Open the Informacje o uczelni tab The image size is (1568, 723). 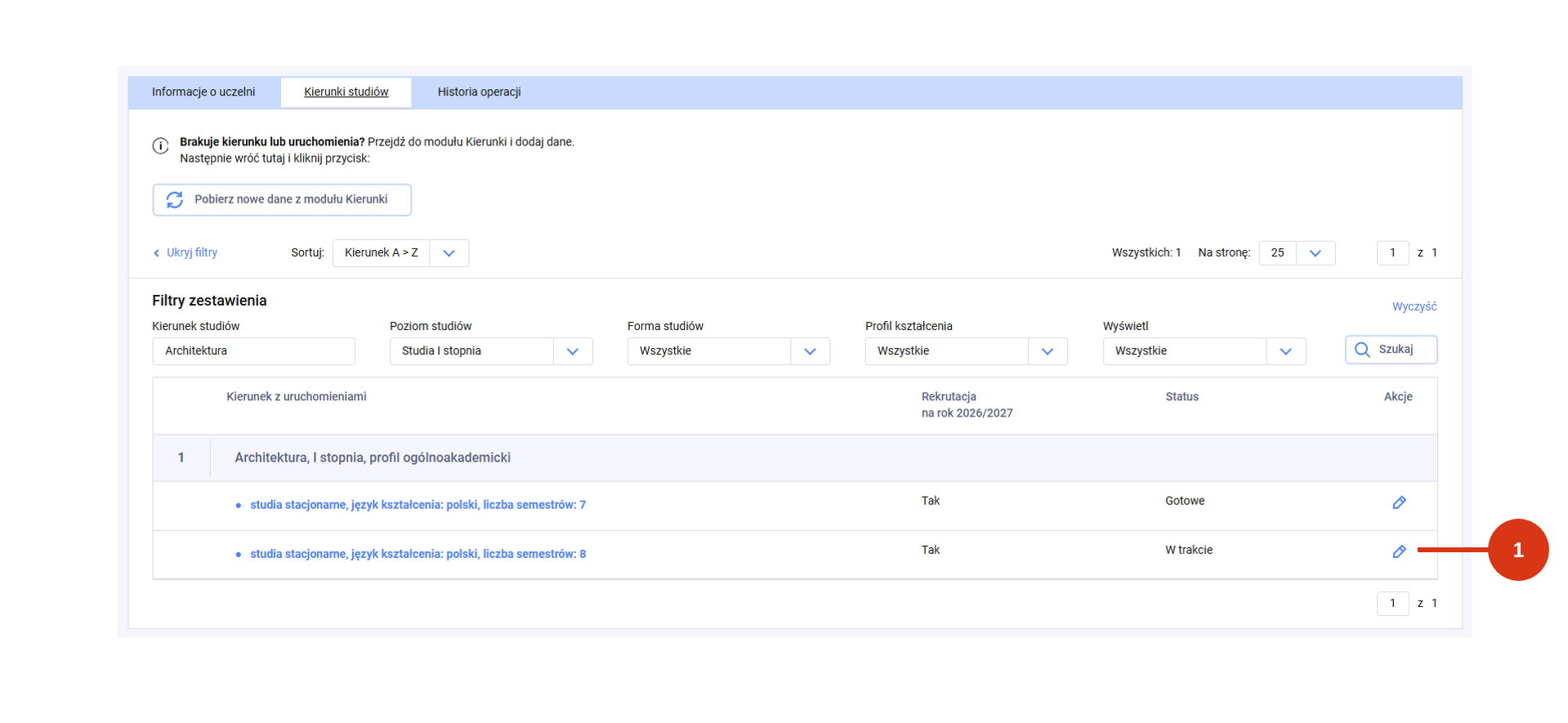click(x=203, y=92)
